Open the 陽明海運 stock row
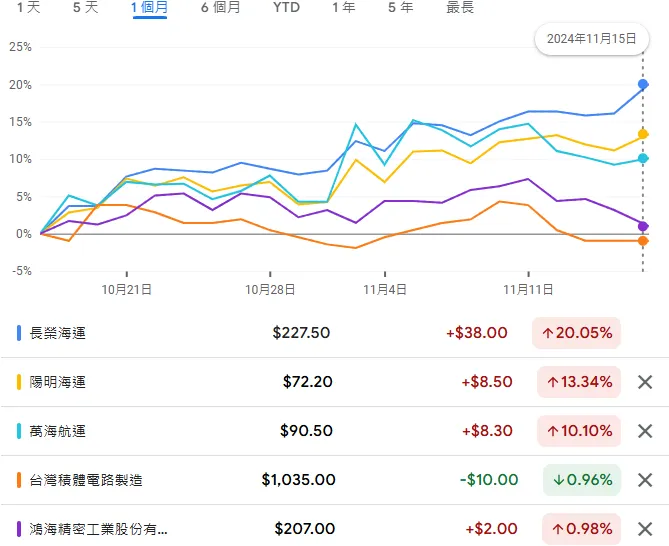Screen dimensions: 669x546 [x=334, y=382]
